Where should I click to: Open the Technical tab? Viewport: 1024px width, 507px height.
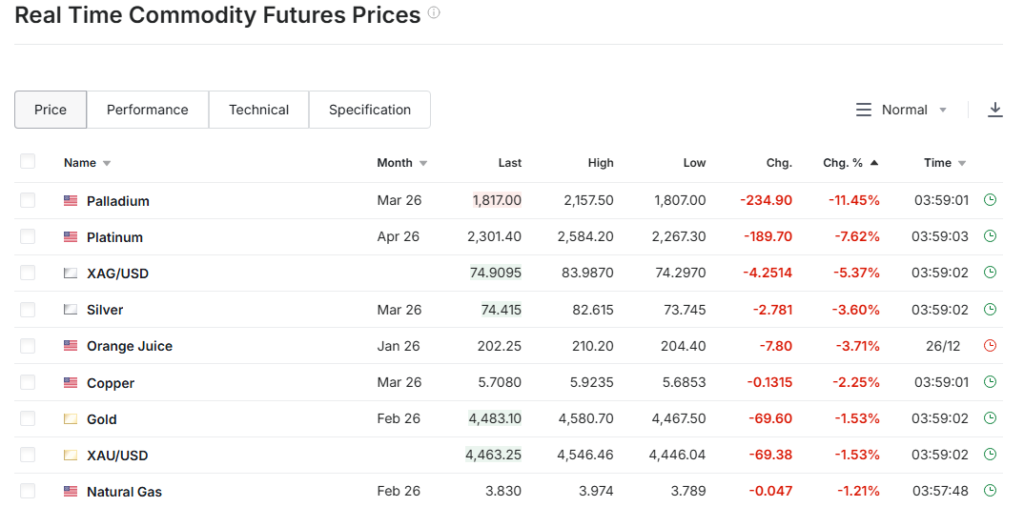[x=258, y=110]
